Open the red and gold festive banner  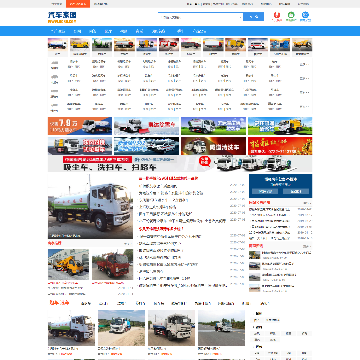pyautogui.click(x=280, y=146)
